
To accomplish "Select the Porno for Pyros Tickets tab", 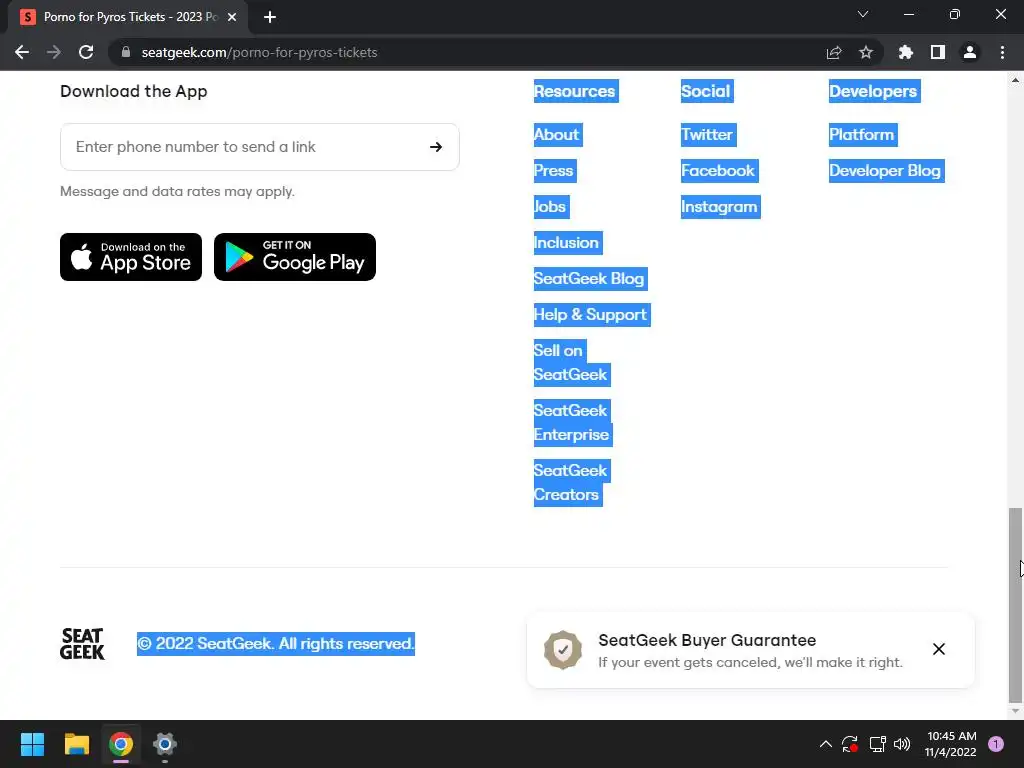I will (x=128, y=17).
